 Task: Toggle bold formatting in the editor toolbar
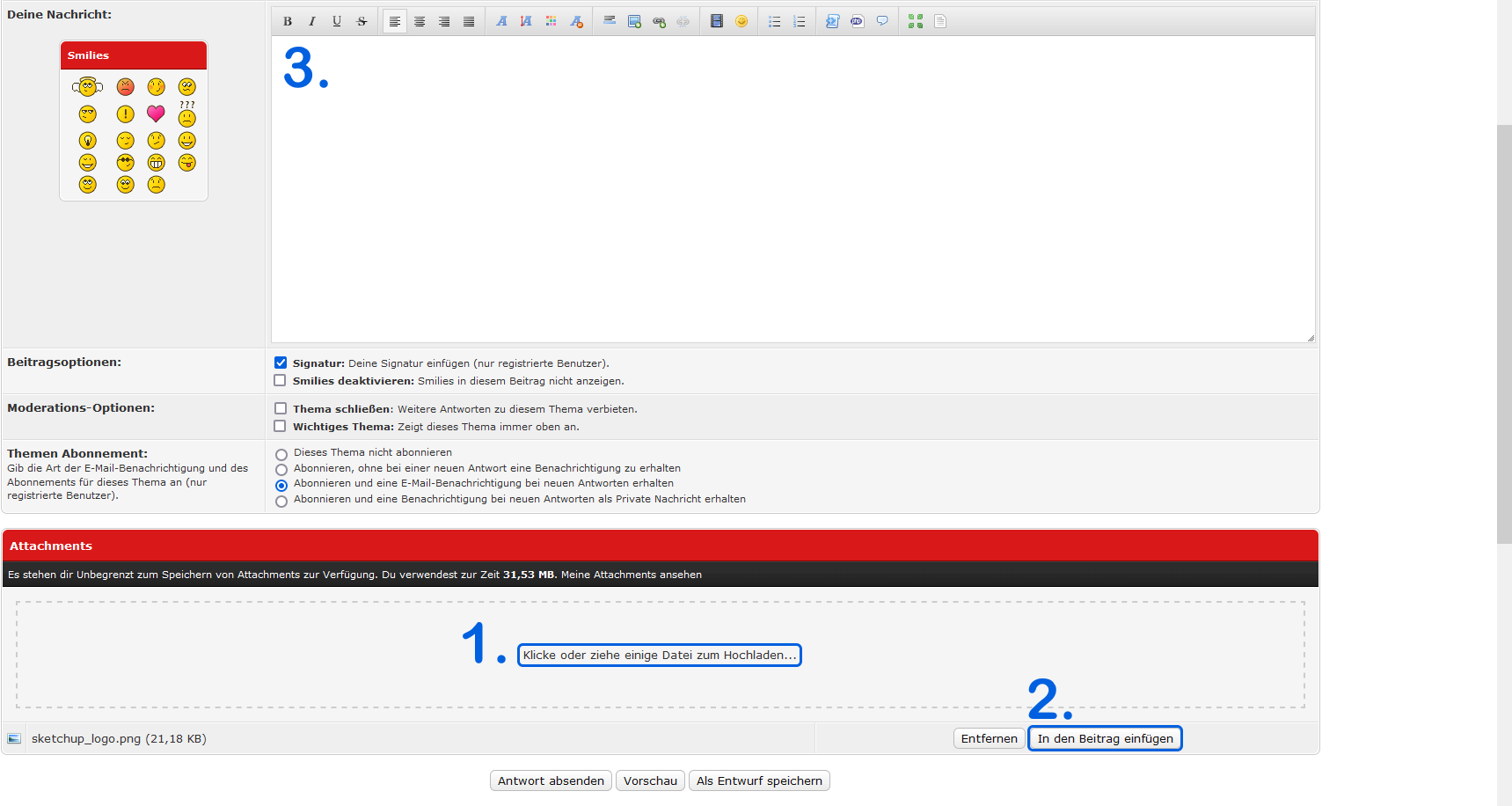click(x=288, y=21)
